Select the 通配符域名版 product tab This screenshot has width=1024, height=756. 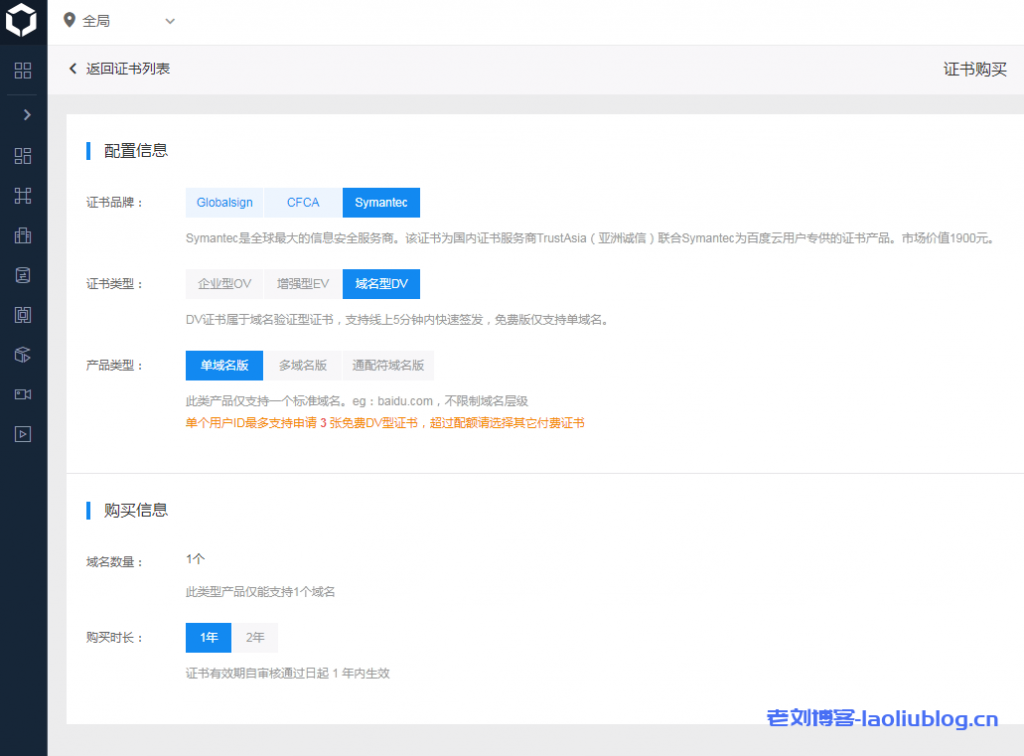pyautogui.click(x=389, y=365)
